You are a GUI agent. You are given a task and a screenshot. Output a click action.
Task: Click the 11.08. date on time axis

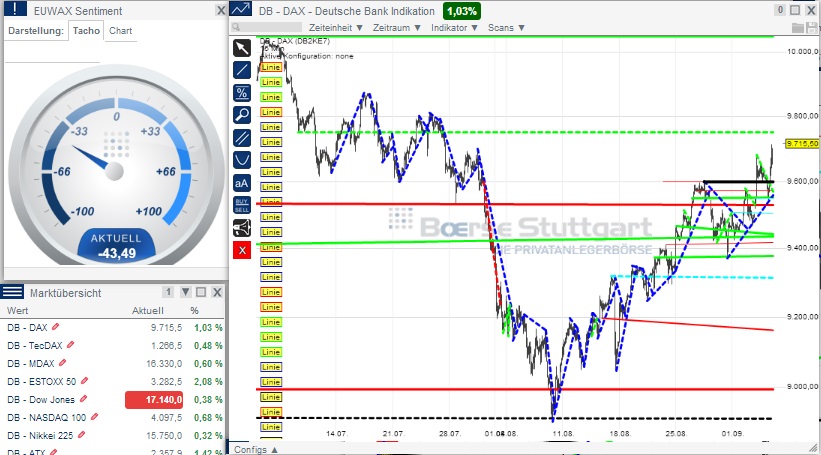563,434
